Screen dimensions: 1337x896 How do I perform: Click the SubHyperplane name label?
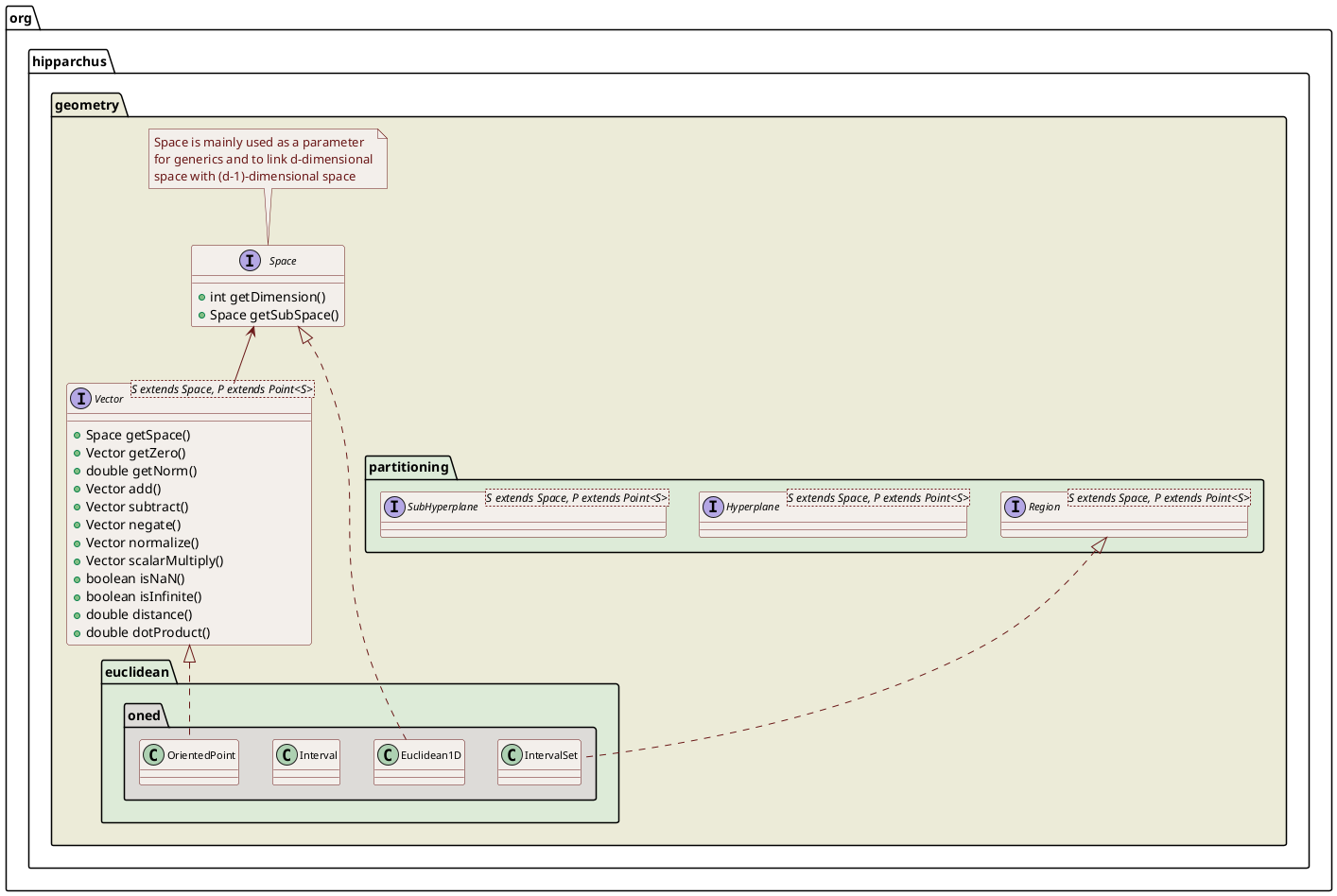[443, 508]
